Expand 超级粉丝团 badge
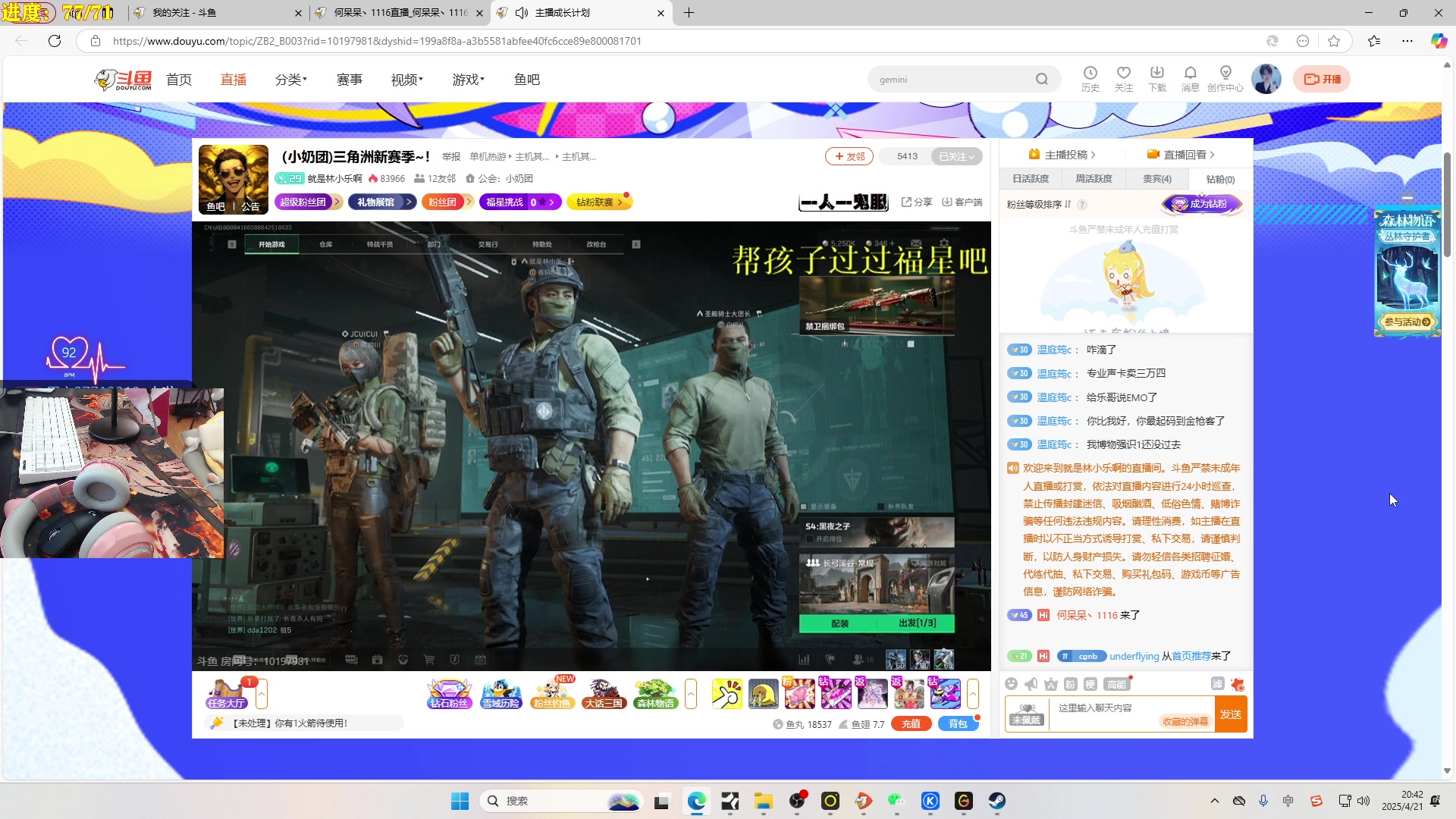1456x819 pixels. click(x=309, y=202)
